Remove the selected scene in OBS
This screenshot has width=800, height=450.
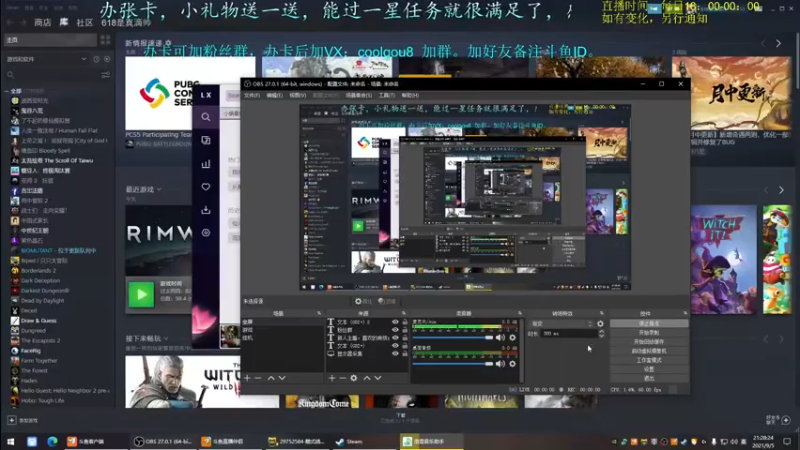point(258,378)
